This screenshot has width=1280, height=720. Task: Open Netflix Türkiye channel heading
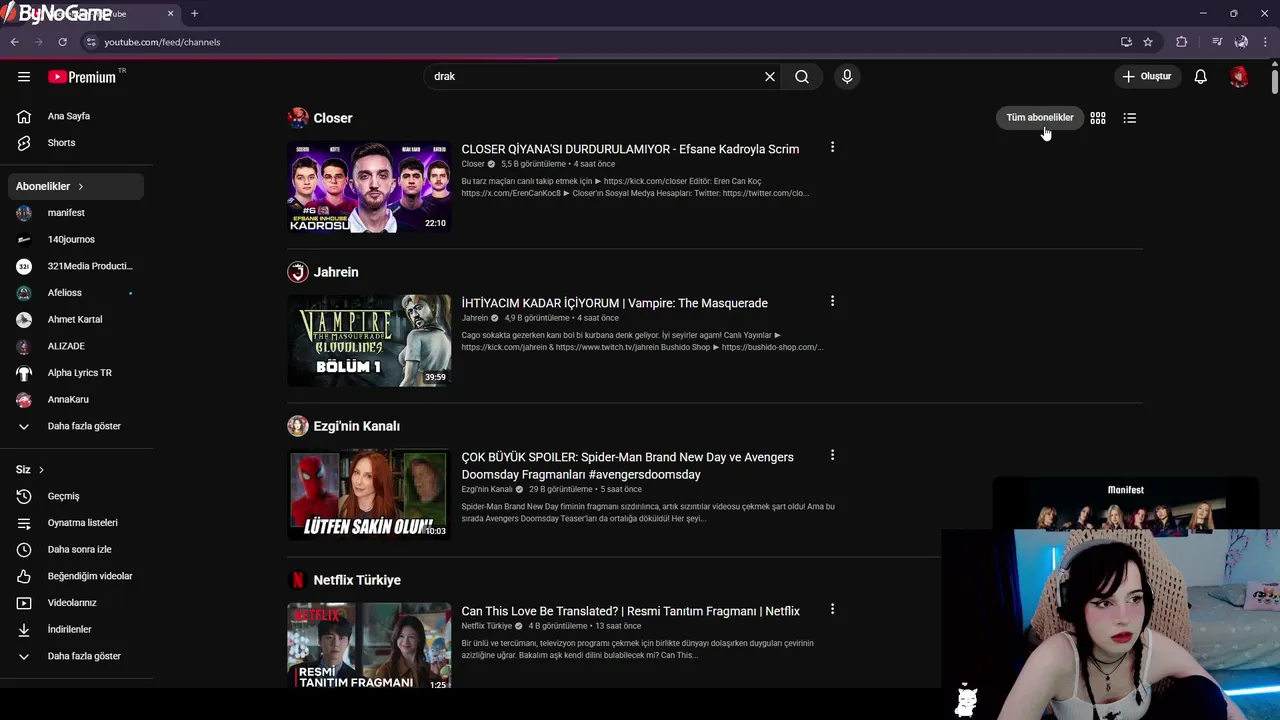point(357,580)
